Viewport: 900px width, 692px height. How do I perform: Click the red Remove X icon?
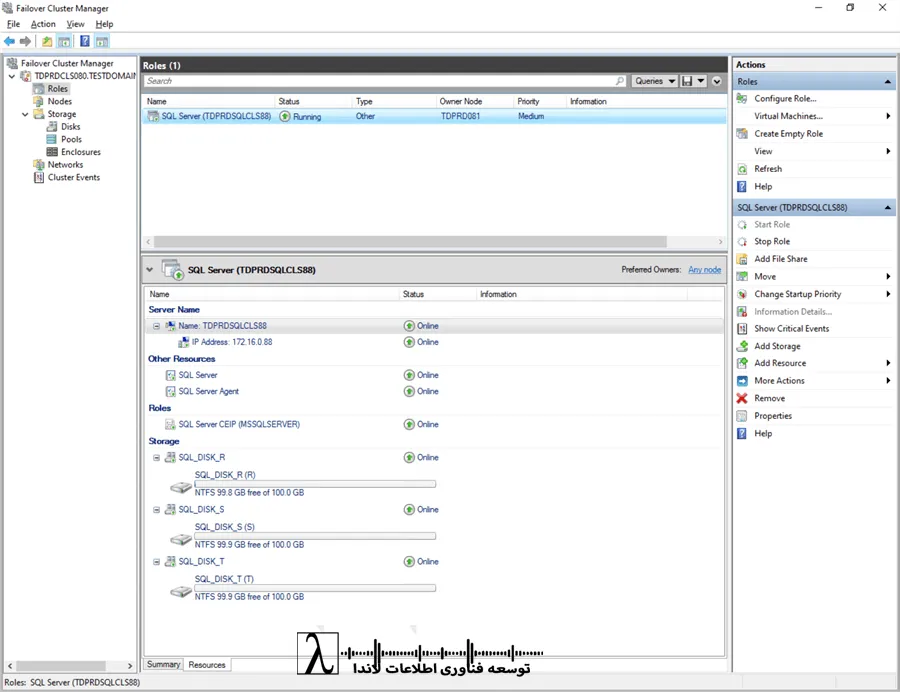pyautogui.click(x=742, y=398)
